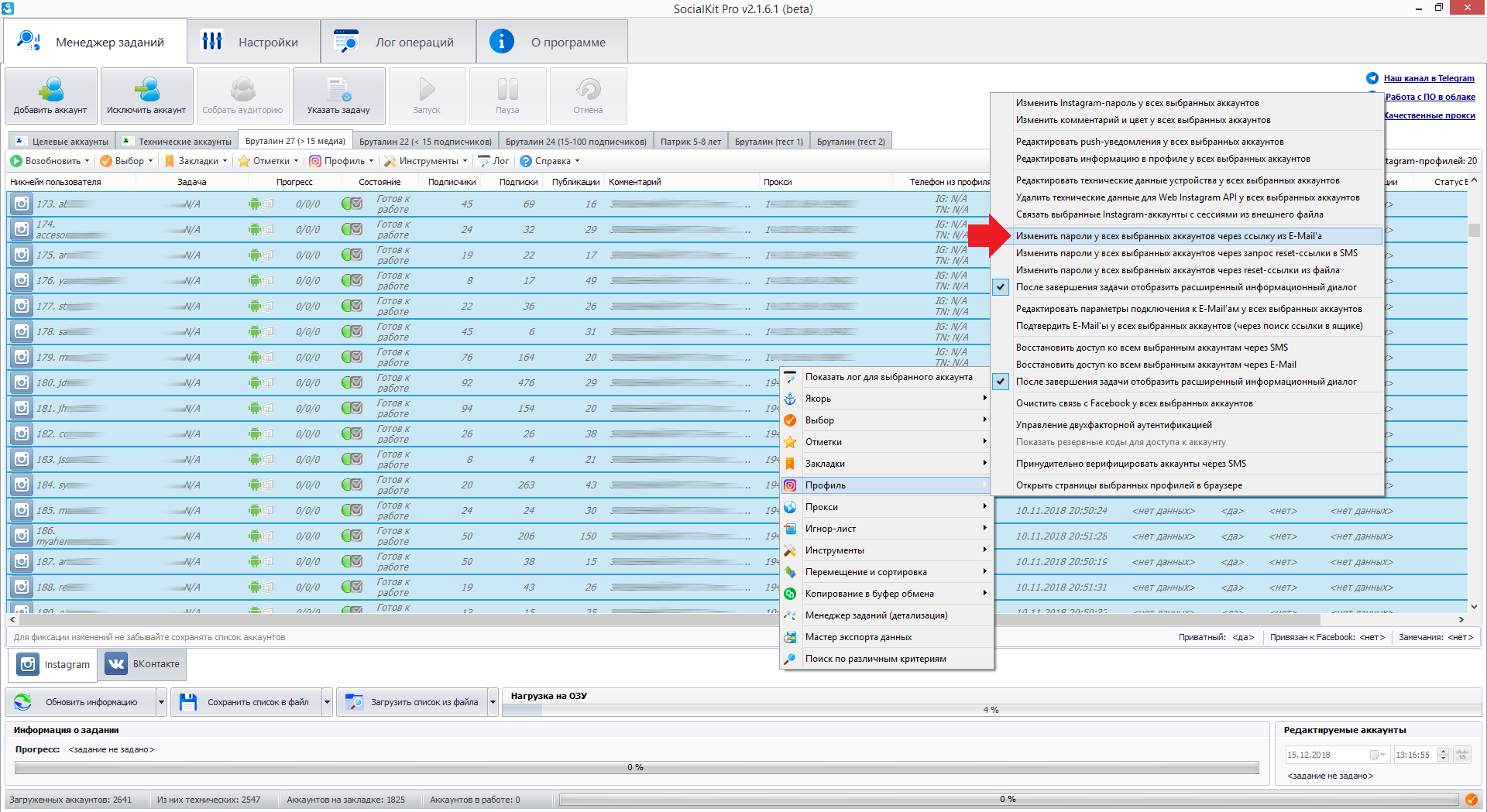Viewport: 1487px width, 812px height.
Task: Expand the Выбор toolbar dropdown
Action: click(150, 161)
